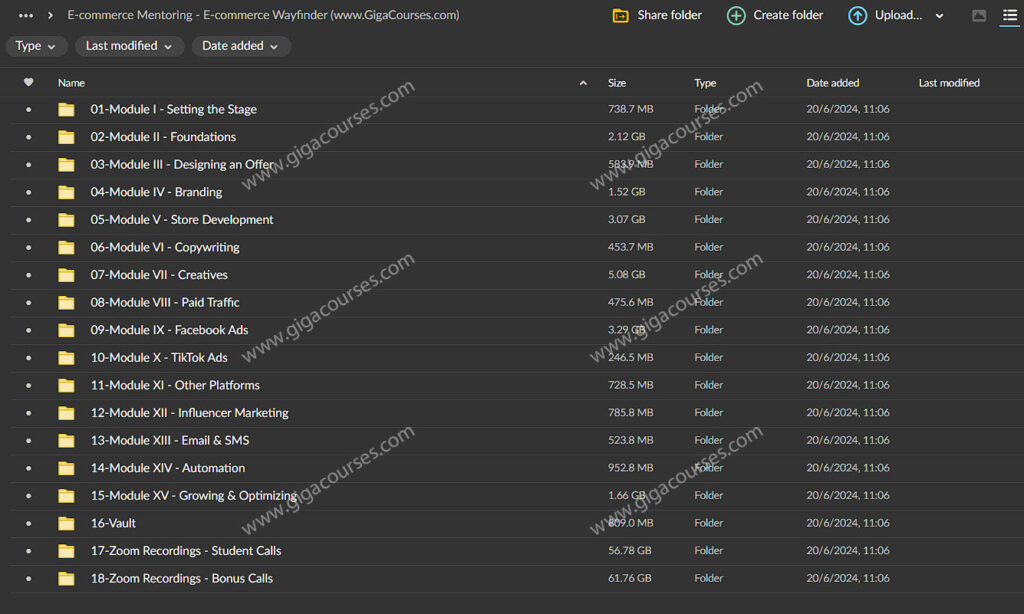
Task: Click the Share folder icon
Action: click(x=621, y=15)
